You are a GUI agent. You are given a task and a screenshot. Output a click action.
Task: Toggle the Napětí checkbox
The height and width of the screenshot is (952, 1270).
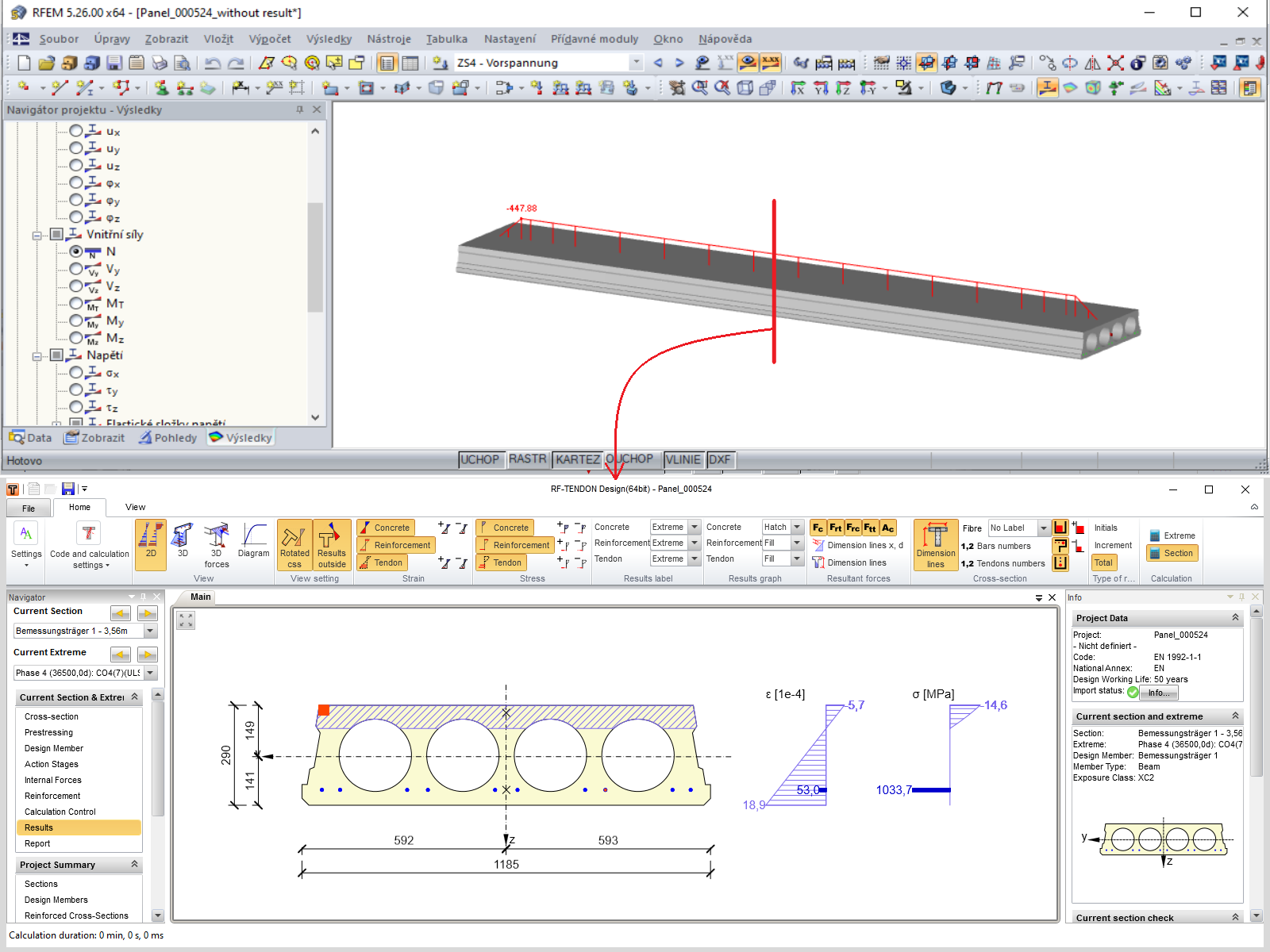(x=56, y=355)
